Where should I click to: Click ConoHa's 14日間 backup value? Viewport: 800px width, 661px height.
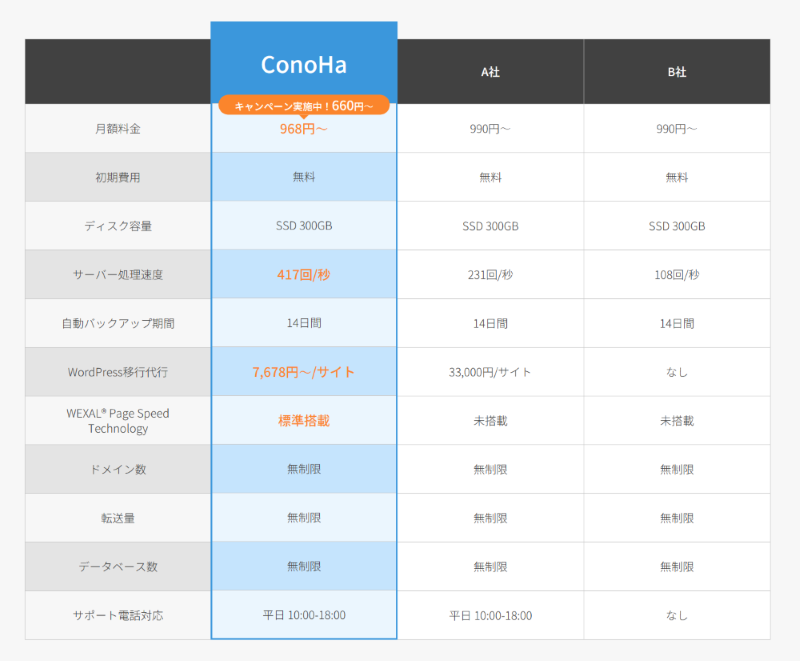pos(304,323)
